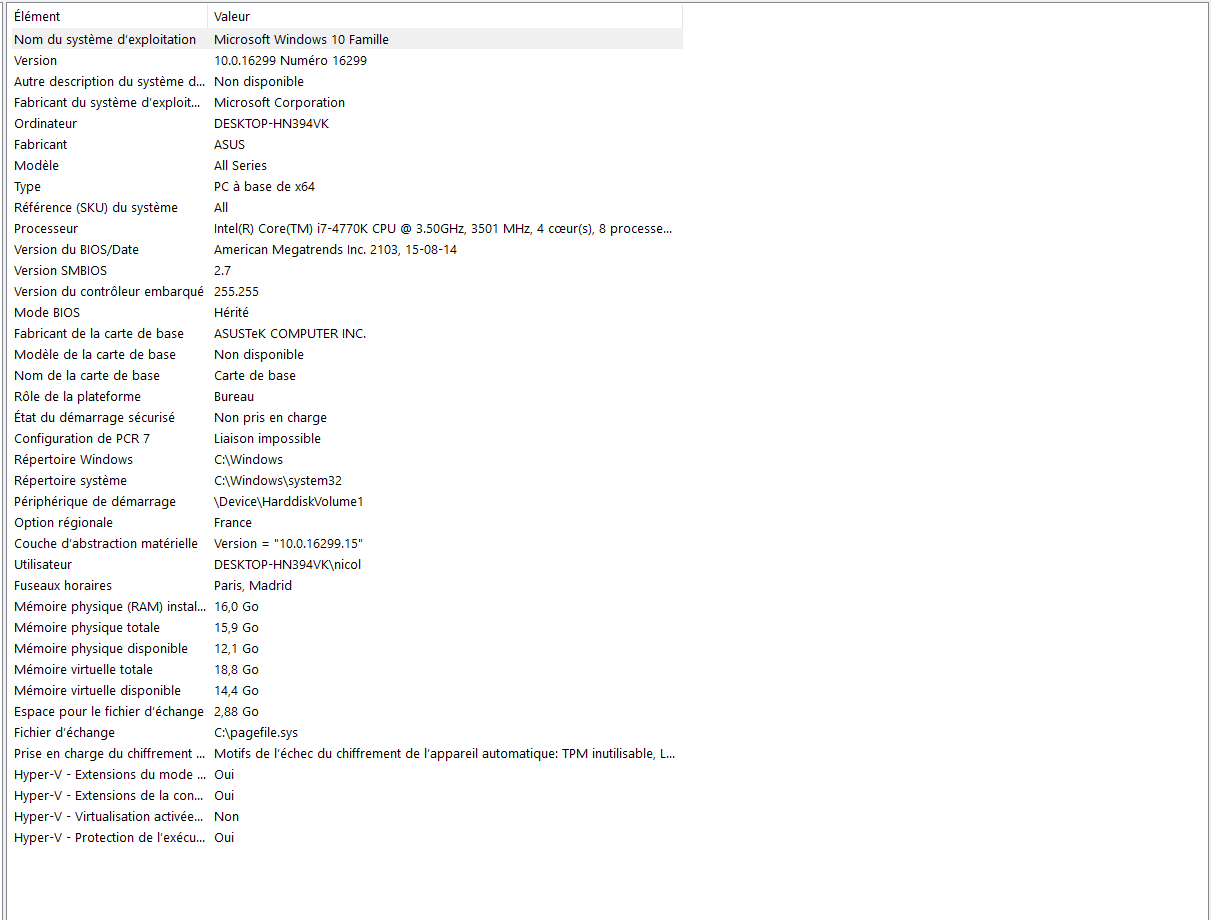This screenshot has height=920, width=1211.
Task: Select the Fuseaux horaires Paris, Madrid row
Action: pos(346,585)
